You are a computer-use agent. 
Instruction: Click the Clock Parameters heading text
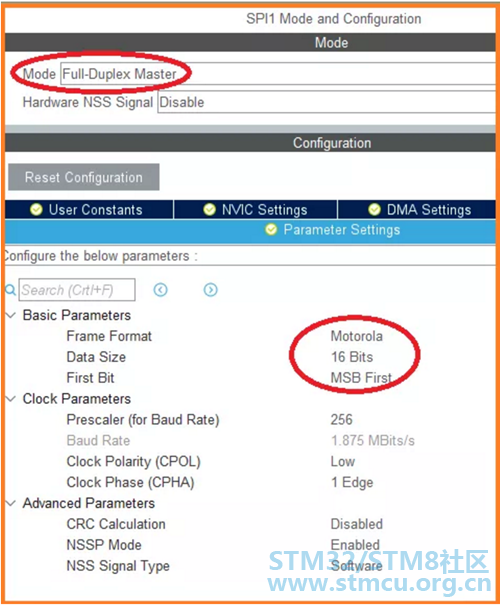(x=77, y=399)
